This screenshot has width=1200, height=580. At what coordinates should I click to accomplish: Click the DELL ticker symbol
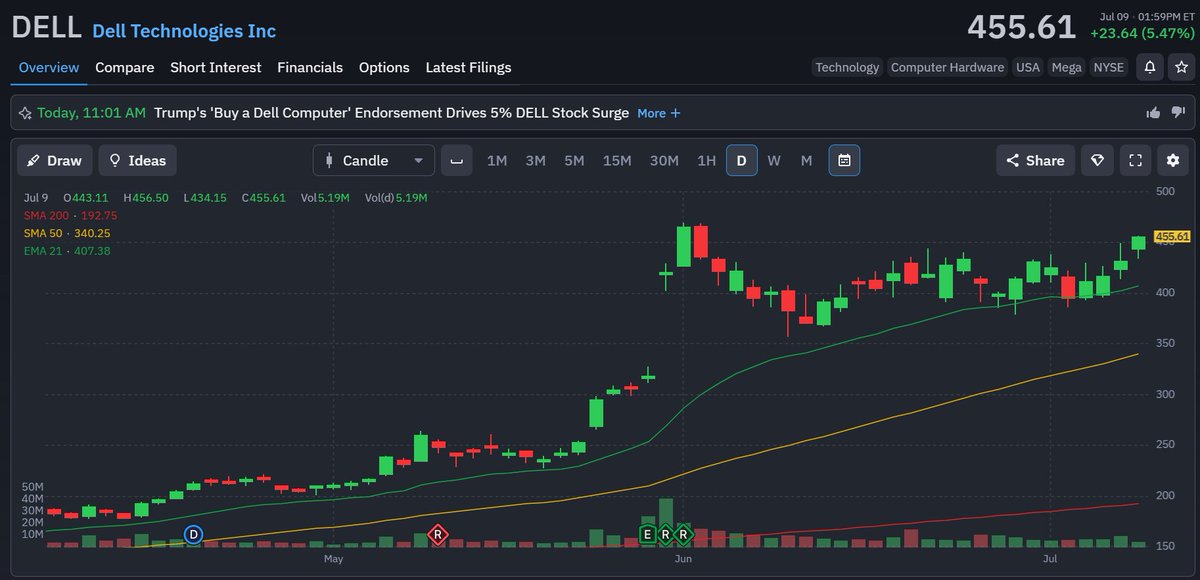(46, 27)
